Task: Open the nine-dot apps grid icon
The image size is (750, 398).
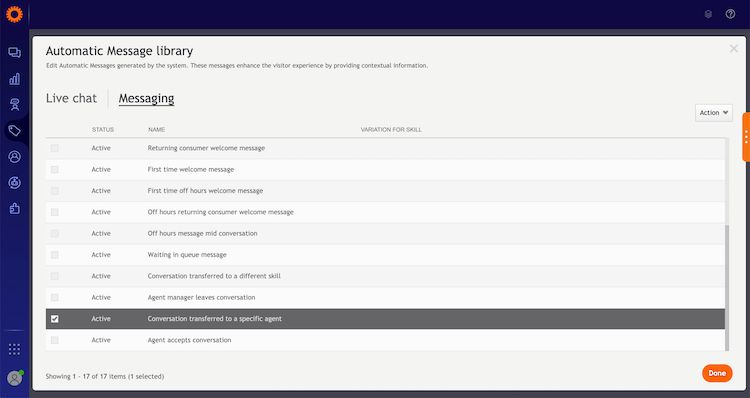Action: coord(14,349)
